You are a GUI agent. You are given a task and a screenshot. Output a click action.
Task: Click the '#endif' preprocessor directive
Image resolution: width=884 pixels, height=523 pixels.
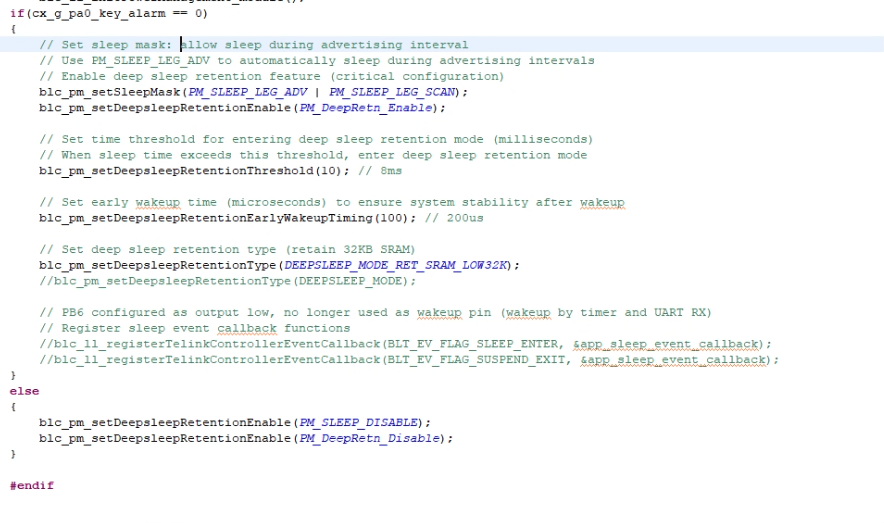click(32, 486)
